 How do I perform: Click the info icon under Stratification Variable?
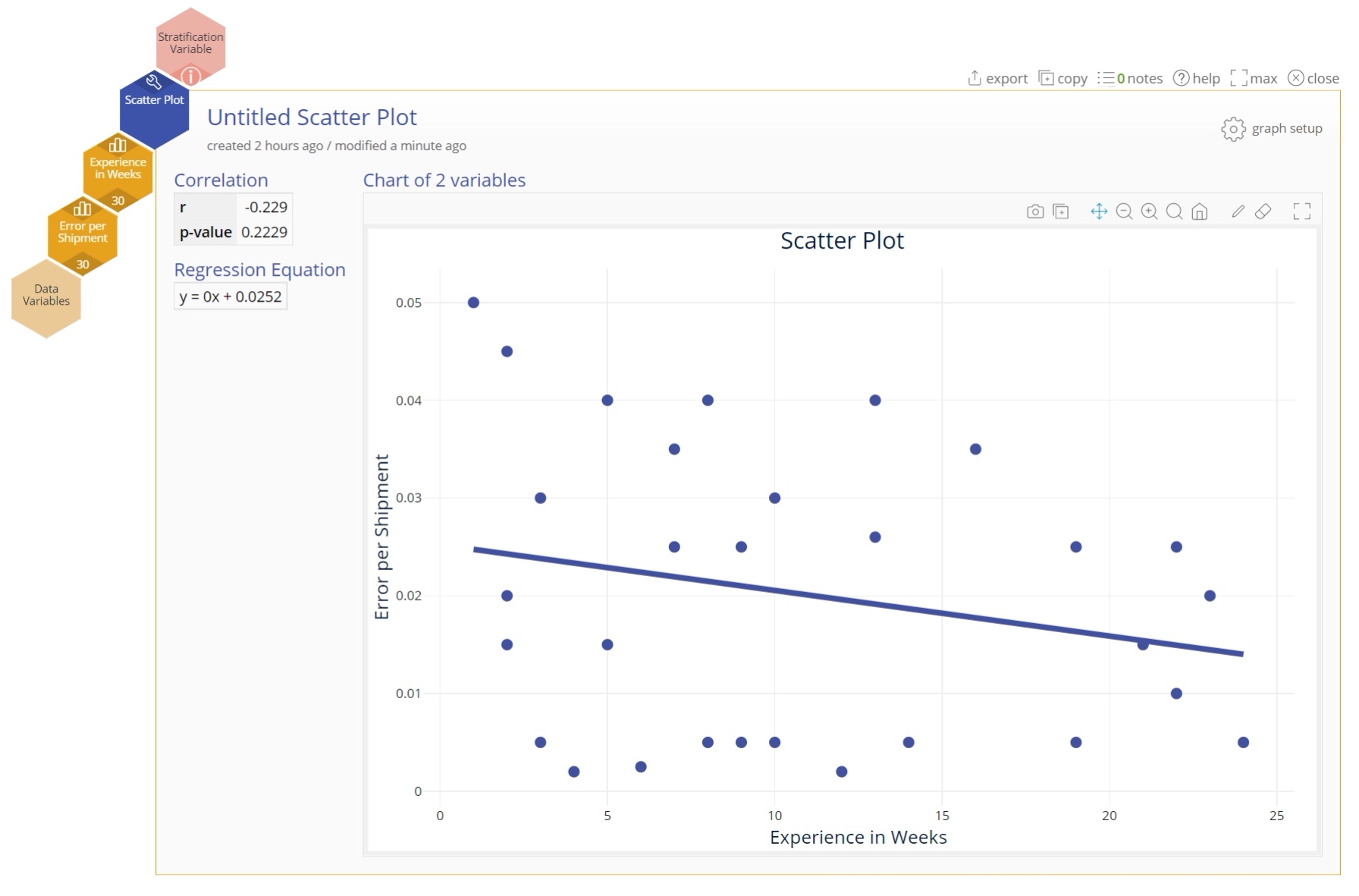click(191, 76)
